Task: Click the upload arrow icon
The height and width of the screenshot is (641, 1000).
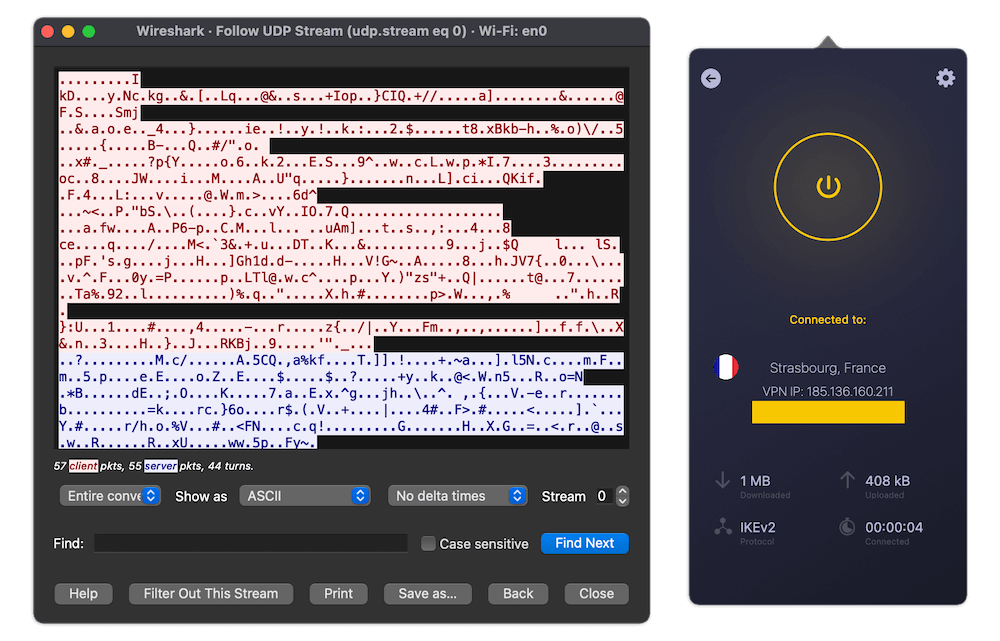Action: tap(846, 481)
